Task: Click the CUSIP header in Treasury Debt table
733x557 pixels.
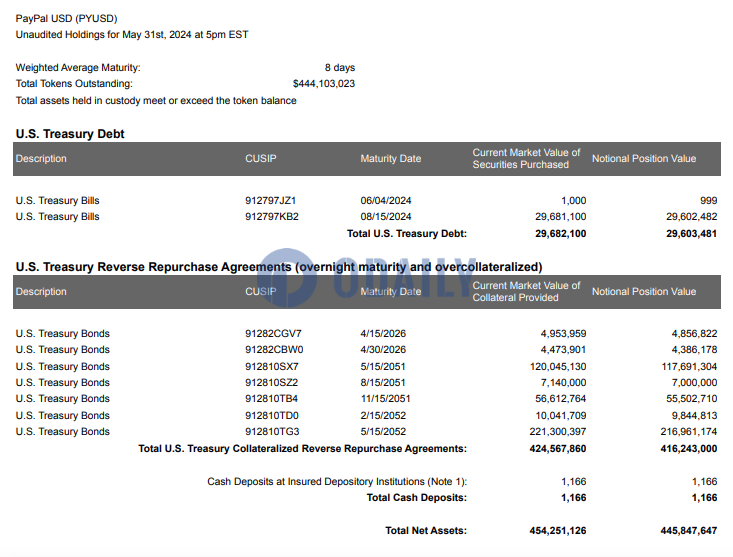Action: [x=260, y=159]
